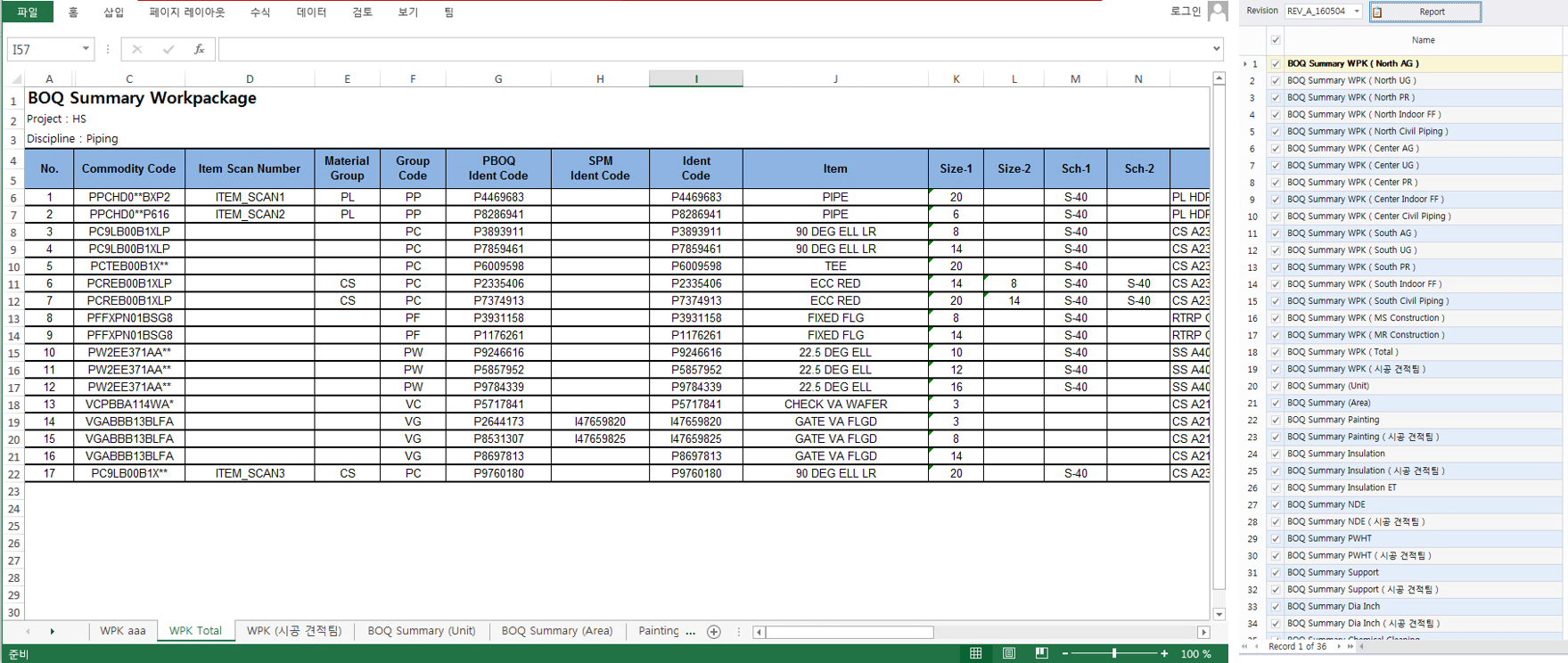Expand the formula bar with chevron
Screen dimensions: 1568x663
pos(1216,49)
